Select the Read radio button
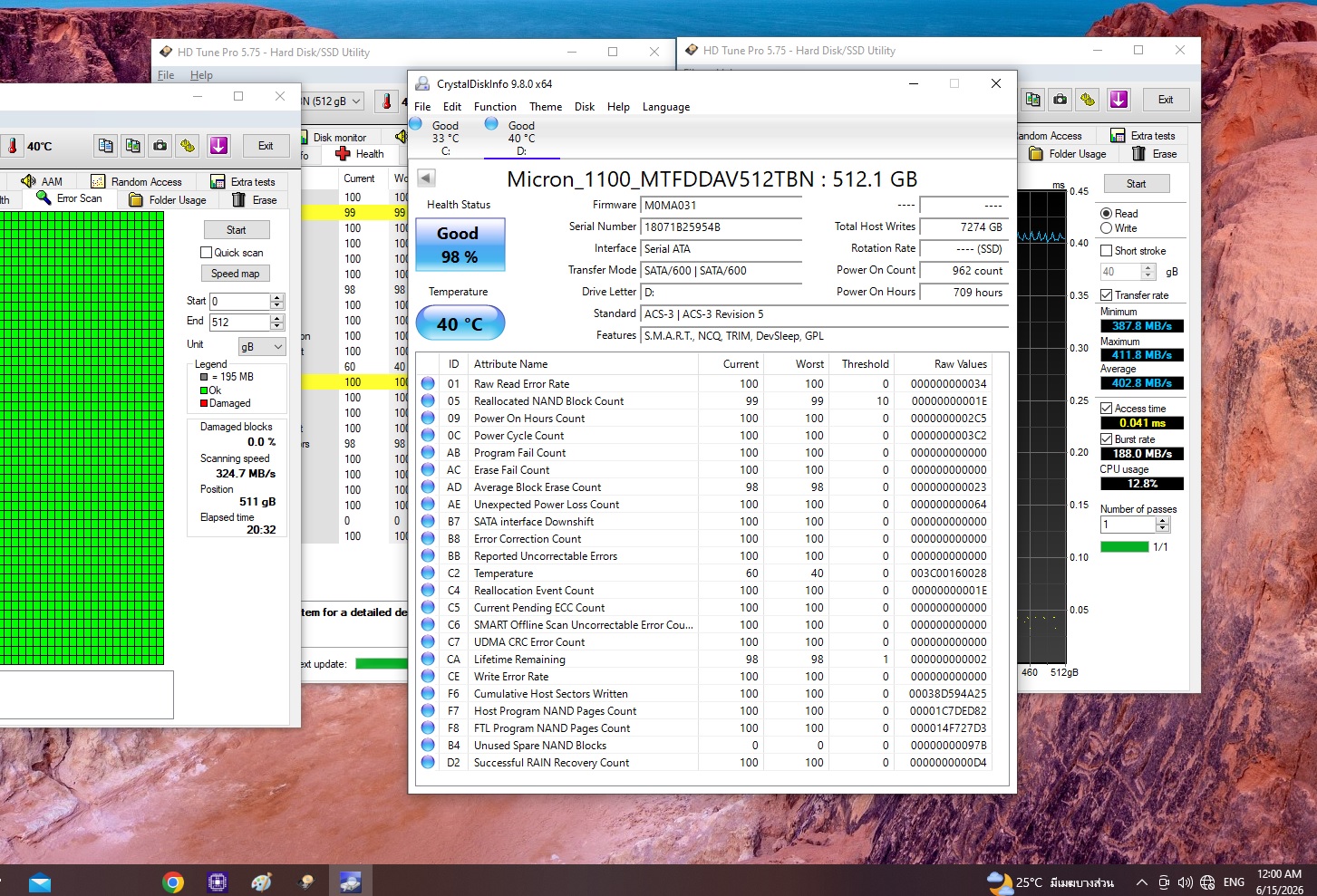The image size is (1317, 896). pyautogui.click(x=1106, y=214)
